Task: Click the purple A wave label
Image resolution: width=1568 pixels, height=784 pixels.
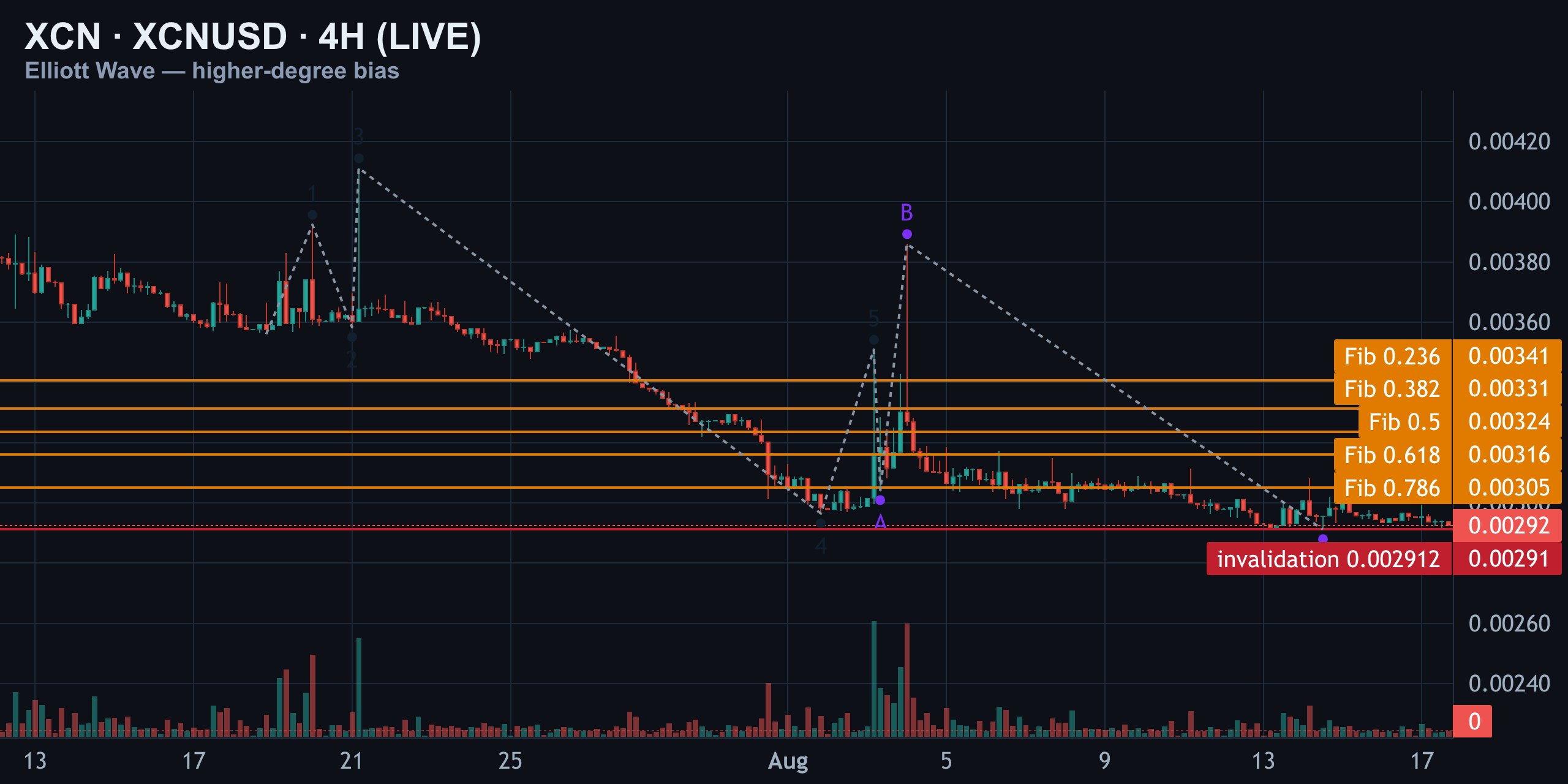Action: click(880, 522)
